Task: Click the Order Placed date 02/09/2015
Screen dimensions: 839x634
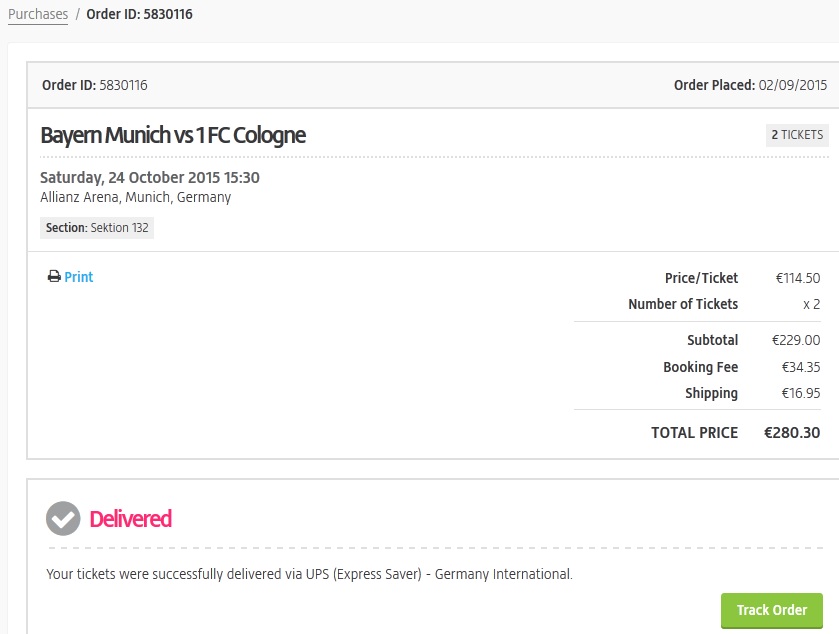Action: (x=793, y=85)
